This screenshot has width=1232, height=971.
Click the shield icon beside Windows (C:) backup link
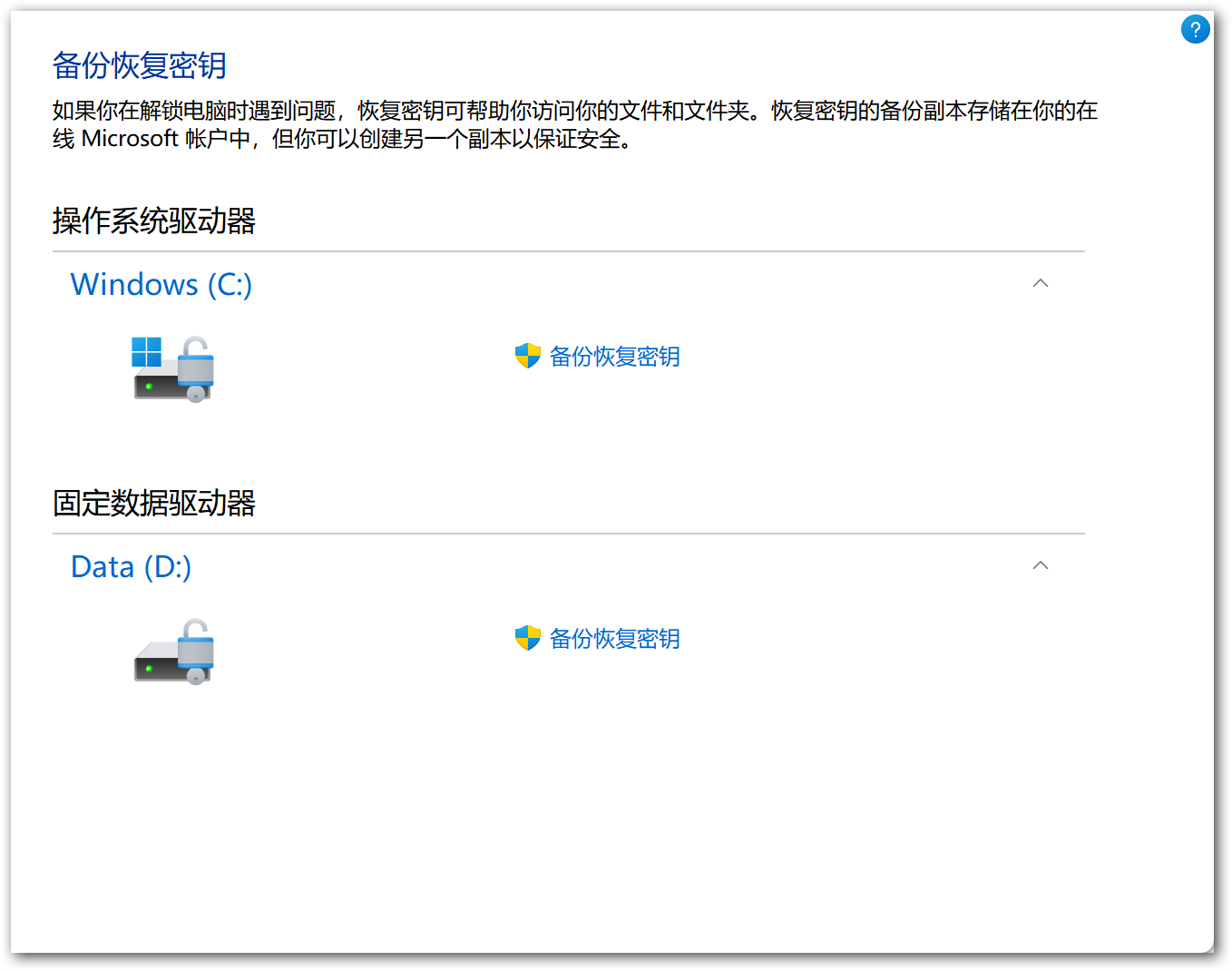click(x=528, y=356)
